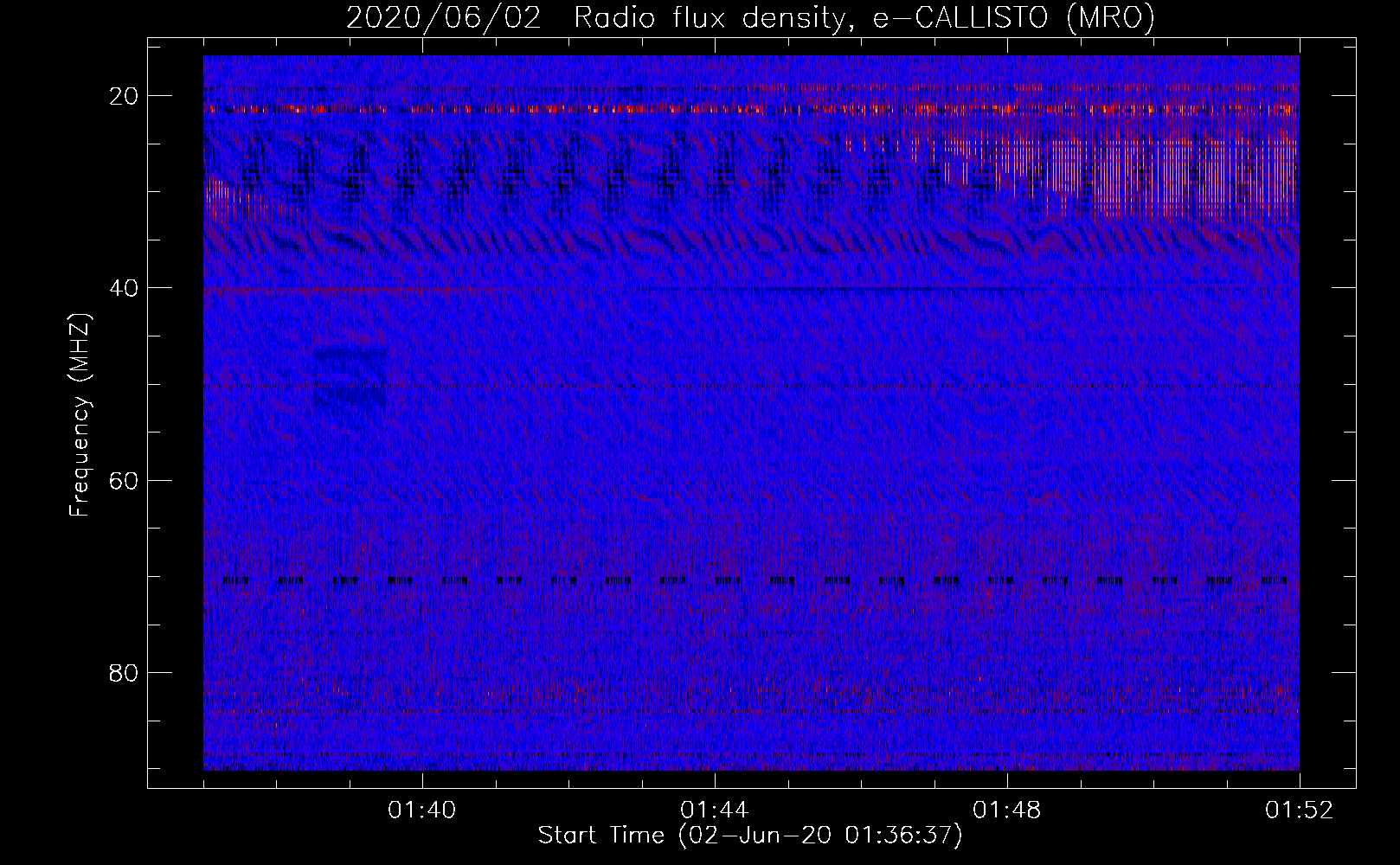Click the 01:52 time tick label
1400x865 pixels.
1300,811
